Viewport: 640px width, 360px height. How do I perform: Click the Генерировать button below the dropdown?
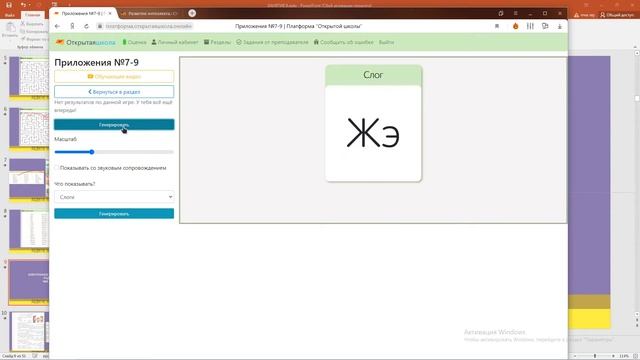coord(114,213)
